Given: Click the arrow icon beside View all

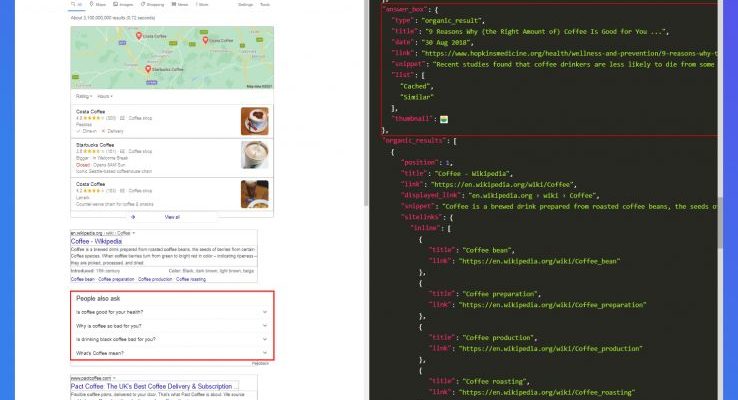Looking at the screenshot, I should (134, 216).
